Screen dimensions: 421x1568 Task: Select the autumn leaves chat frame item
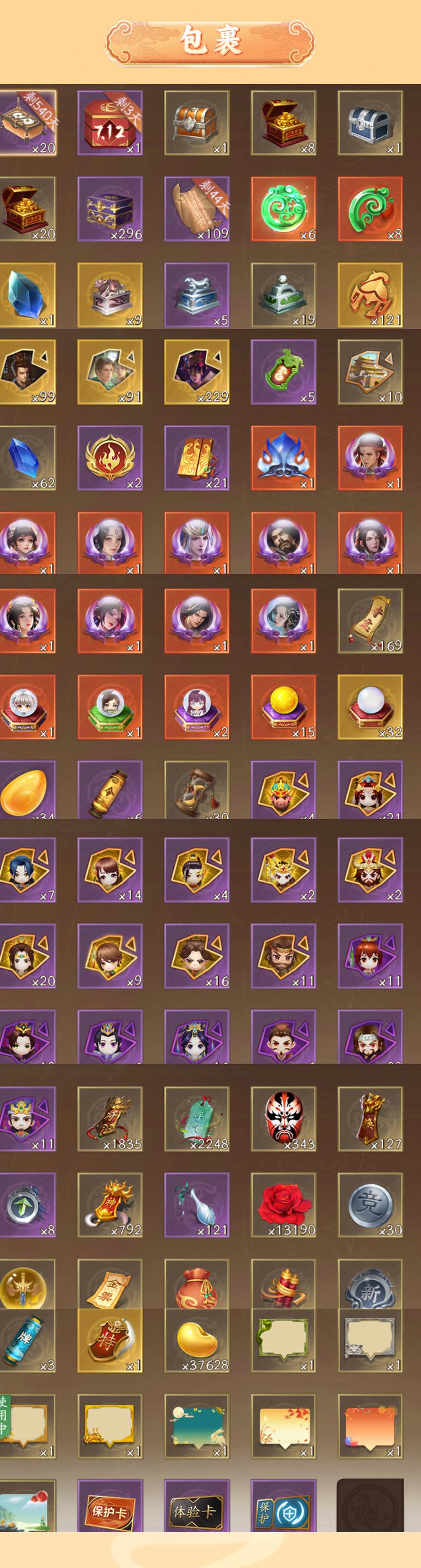point(284,1426)
